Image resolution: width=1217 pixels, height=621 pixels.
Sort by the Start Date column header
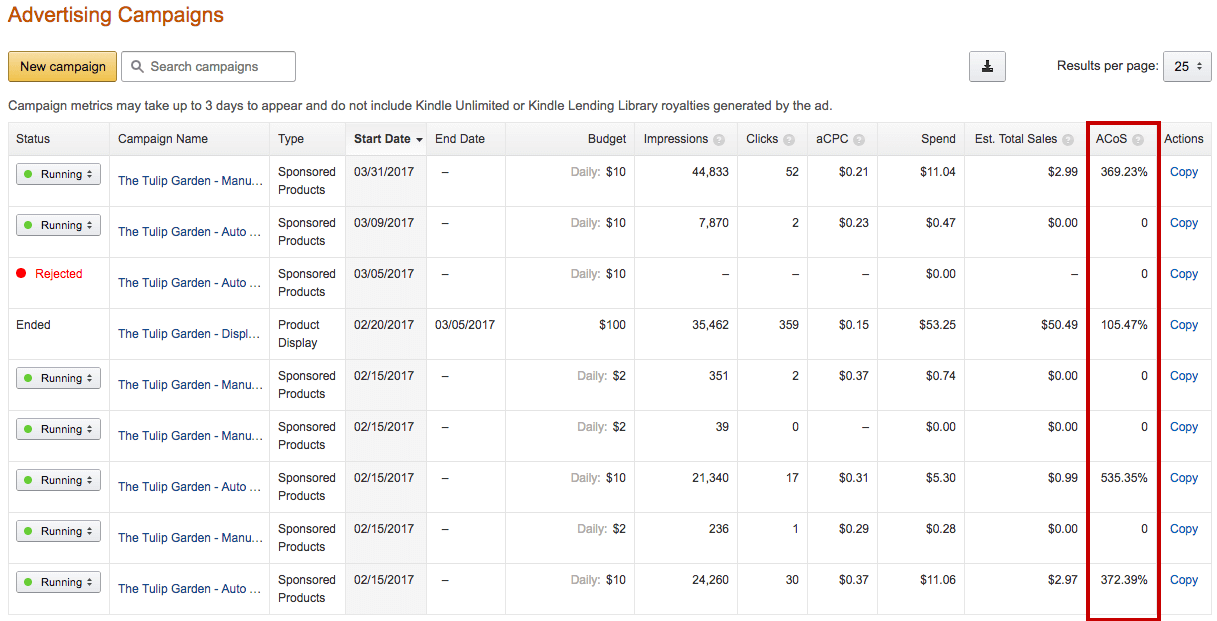click(388, 139)
